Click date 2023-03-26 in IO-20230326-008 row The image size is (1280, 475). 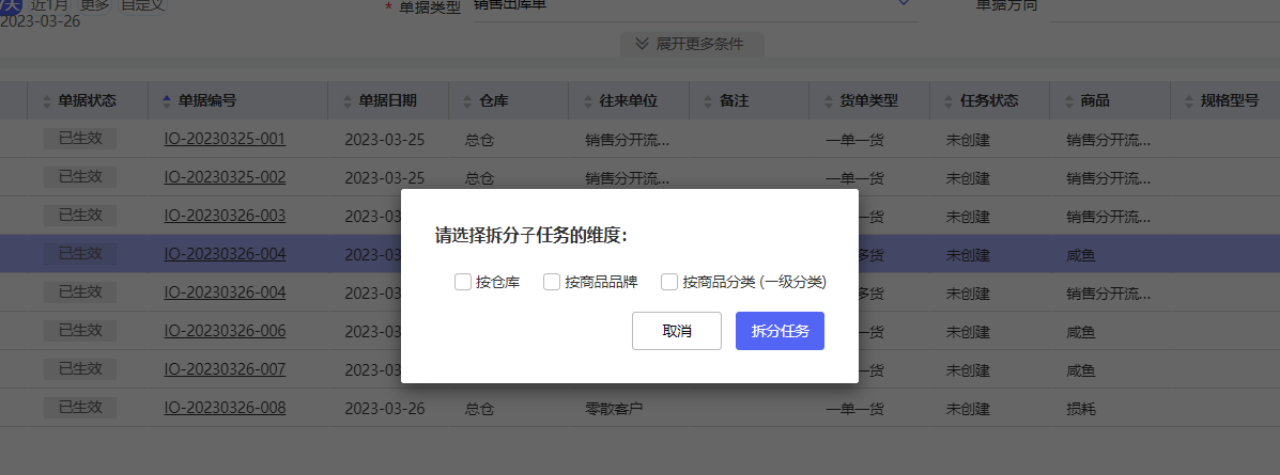point(385,408)
